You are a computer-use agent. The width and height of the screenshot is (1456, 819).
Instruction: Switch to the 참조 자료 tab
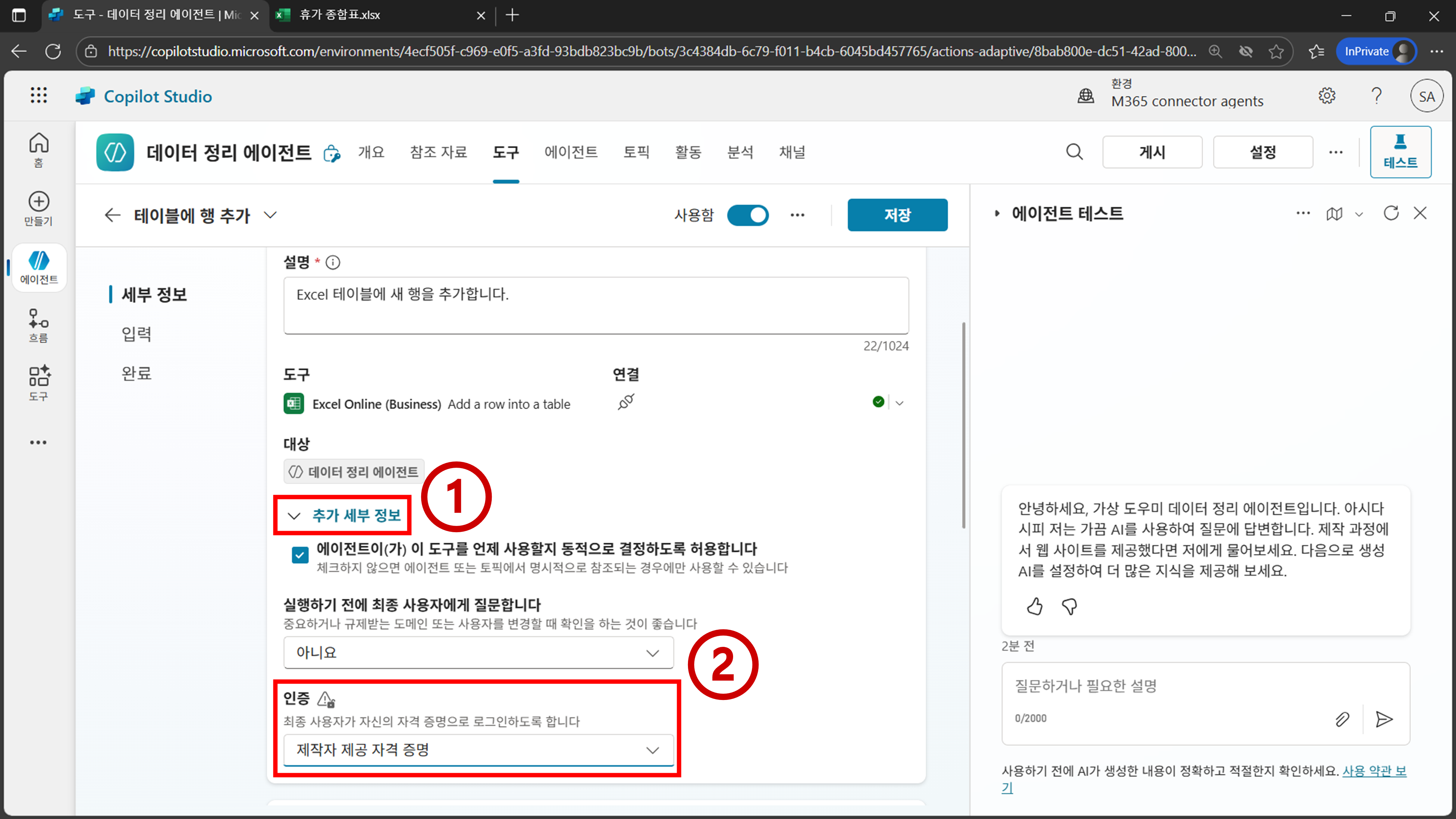pyautogui.click(x=438, y=152)
